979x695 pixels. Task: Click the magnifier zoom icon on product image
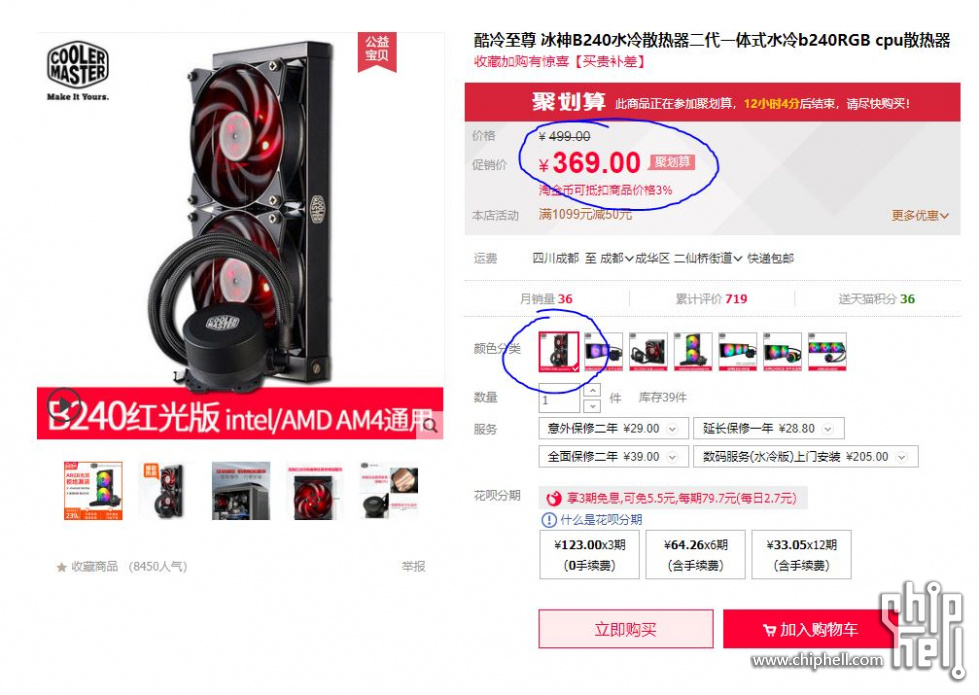tap(430, 425)
